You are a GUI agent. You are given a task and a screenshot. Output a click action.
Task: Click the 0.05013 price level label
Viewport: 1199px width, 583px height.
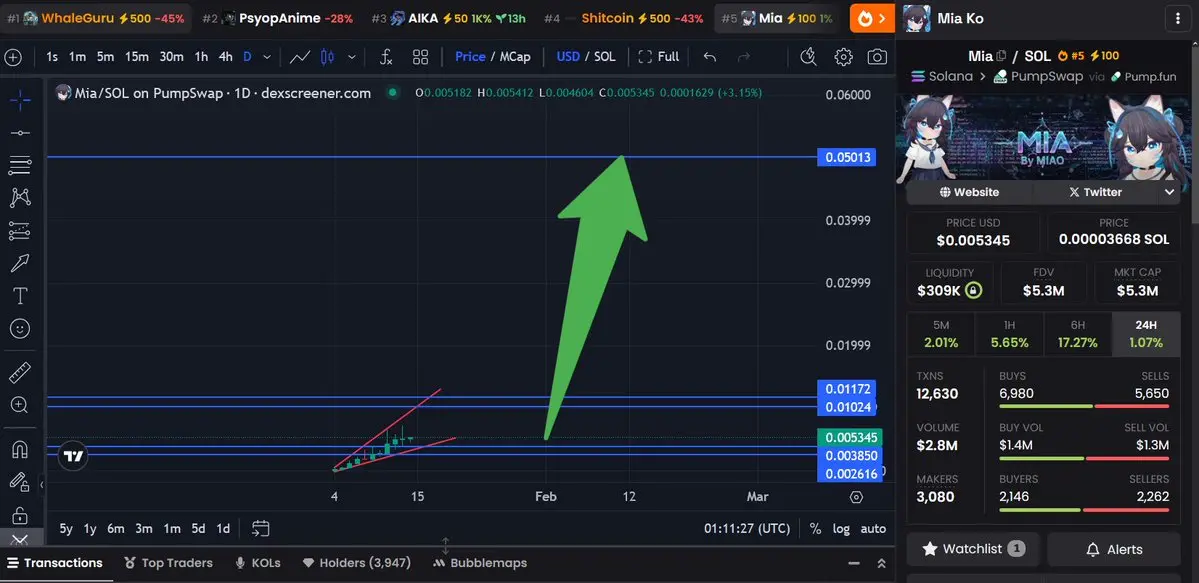coord(846,158)
